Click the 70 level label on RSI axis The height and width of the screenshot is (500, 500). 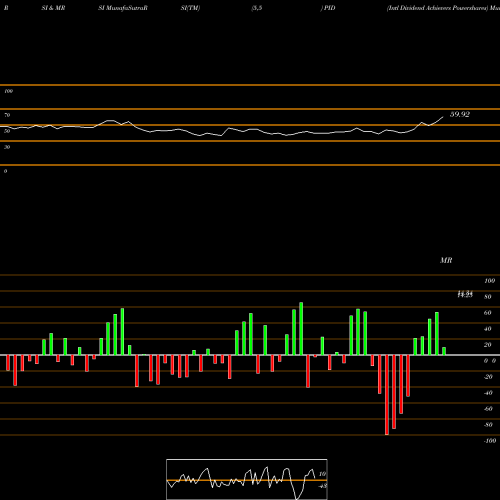pyautogui.click(x=7, y=115)
